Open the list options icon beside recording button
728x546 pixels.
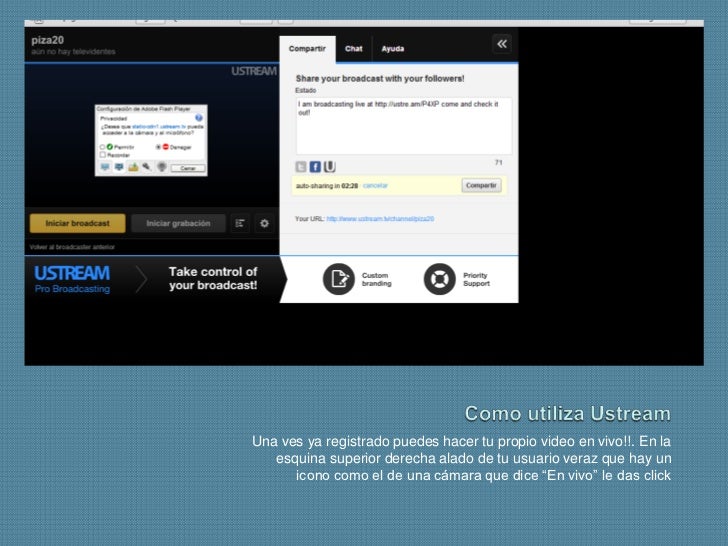click(240, 223)
